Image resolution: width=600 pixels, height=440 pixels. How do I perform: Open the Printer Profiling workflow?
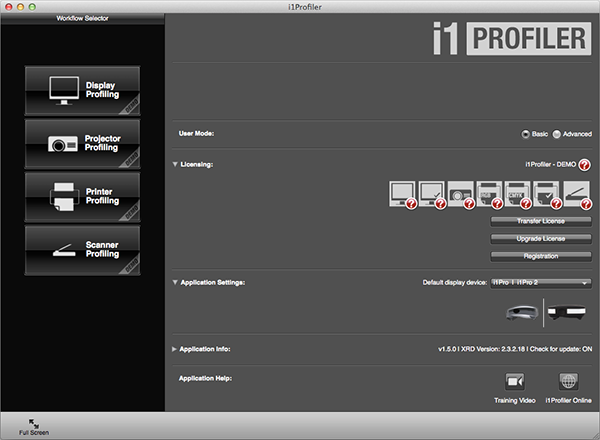(x=82, y=197)
